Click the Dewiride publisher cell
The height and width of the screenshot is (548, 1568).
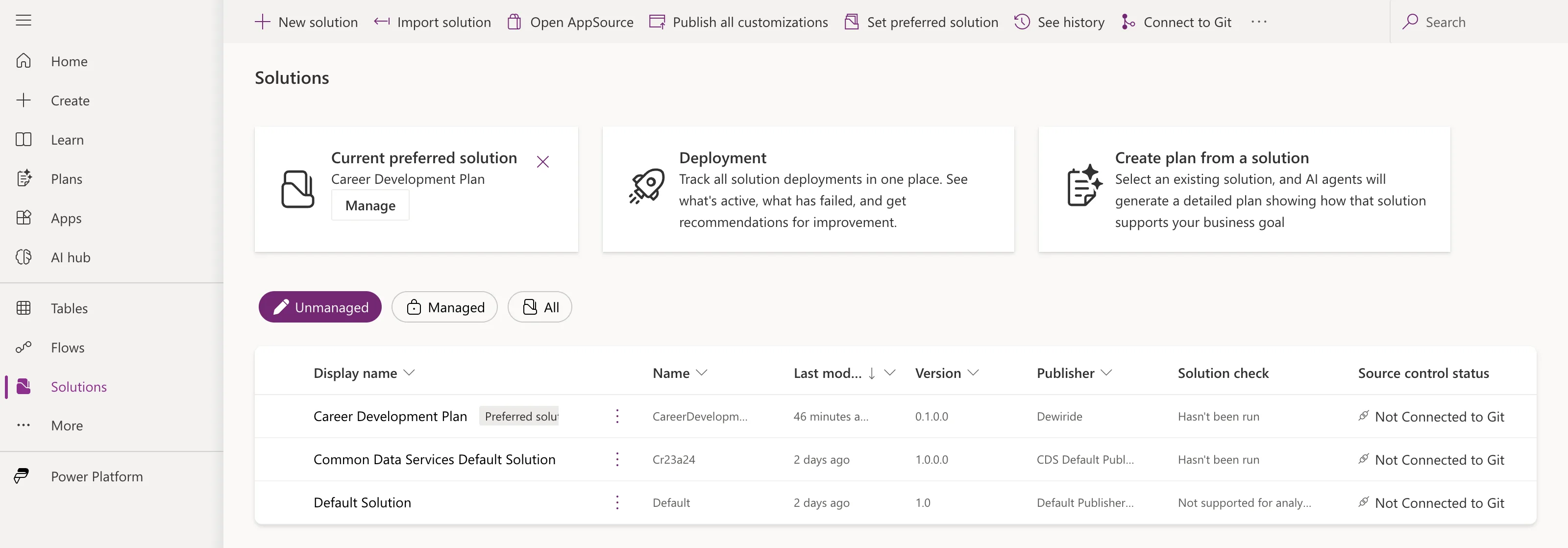point(1059,417)
